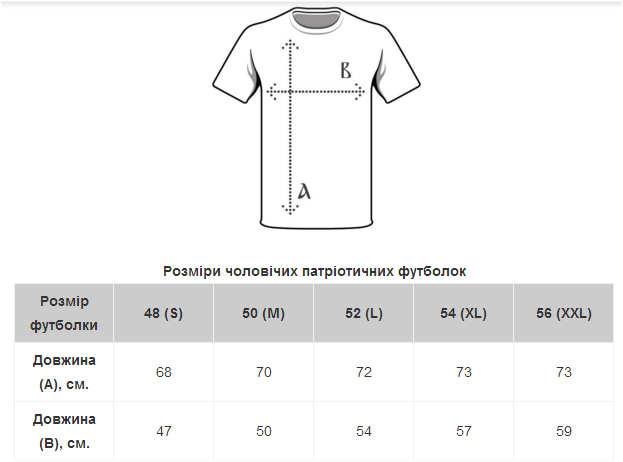Click the 'Розмір футболки' header cell
The width and height of the screenshot is (623, 462).
[64, 313]
